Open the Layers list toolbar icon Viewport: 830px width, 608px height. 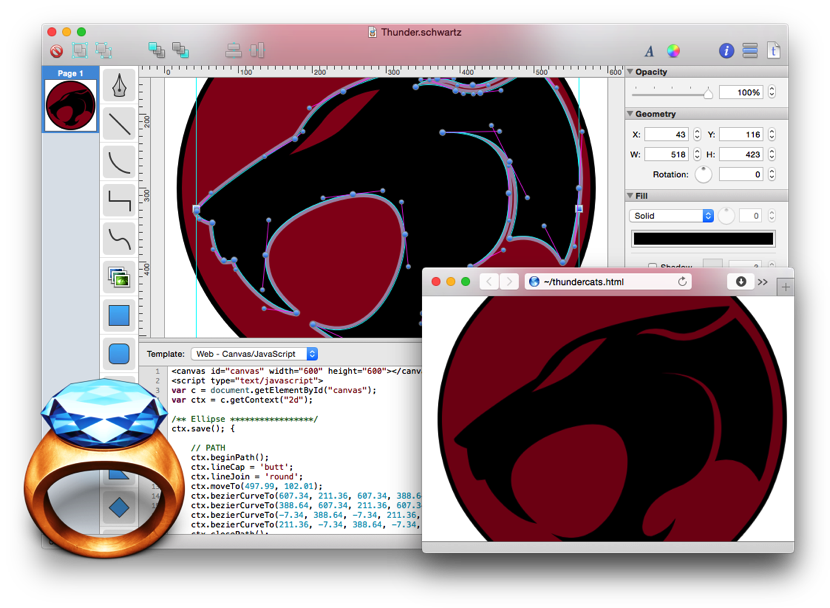[x=750, y=51]
